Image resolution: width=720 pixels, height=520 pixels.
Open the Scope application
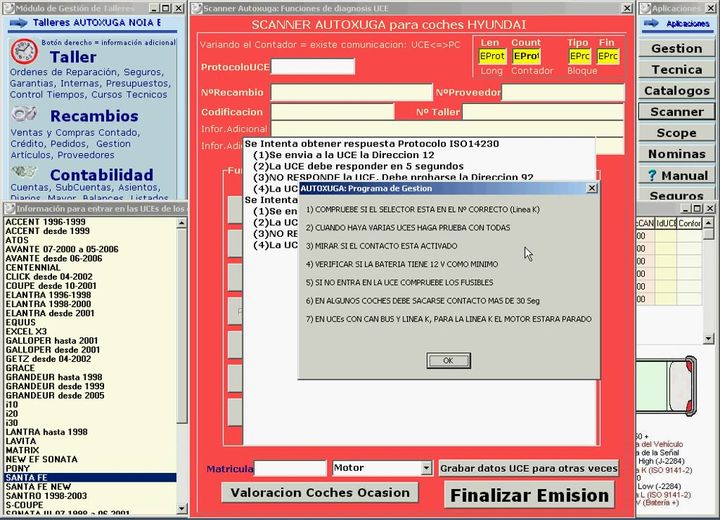[x=676, y=133]
